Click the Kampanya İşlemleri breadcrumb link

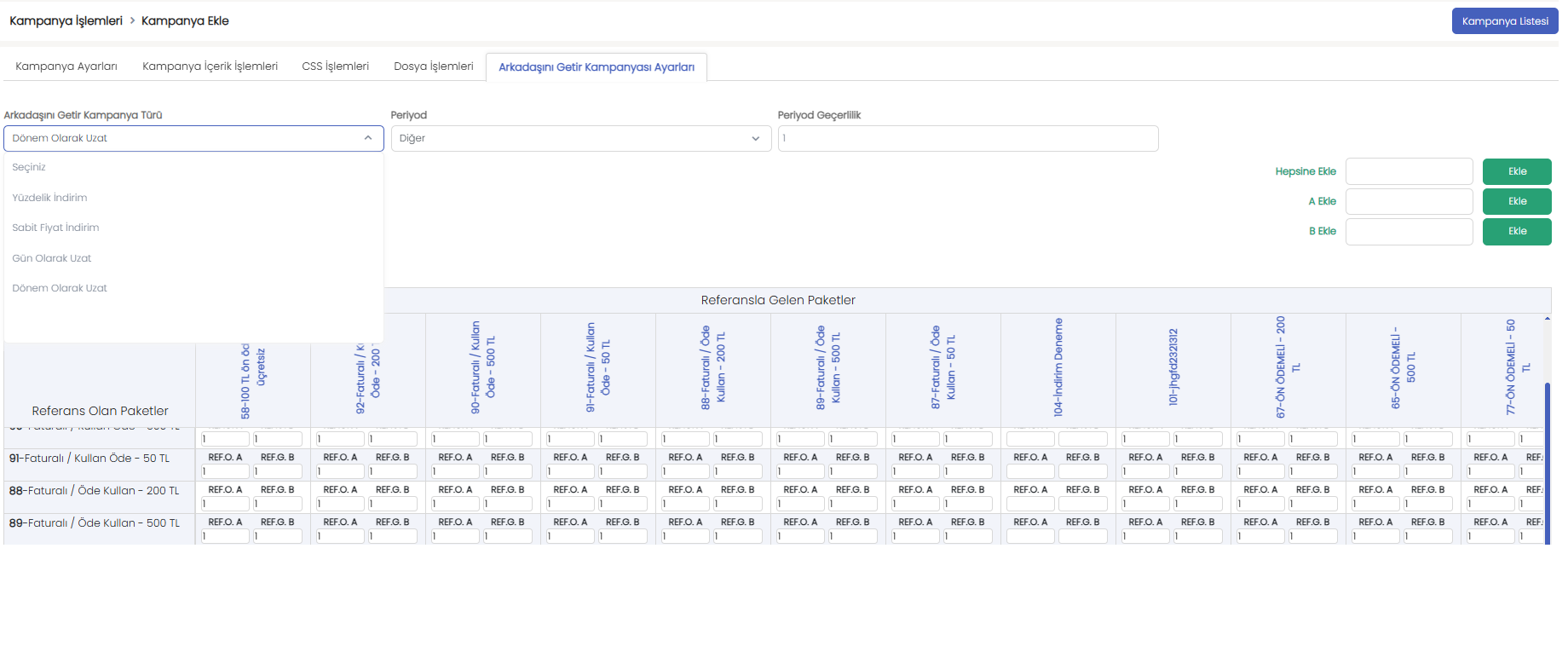(66, 21)
